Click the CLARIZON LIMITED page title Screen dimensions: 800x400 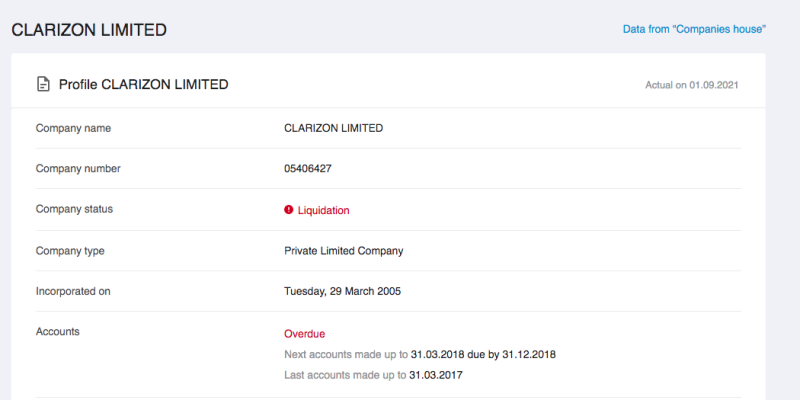[89, 30]
